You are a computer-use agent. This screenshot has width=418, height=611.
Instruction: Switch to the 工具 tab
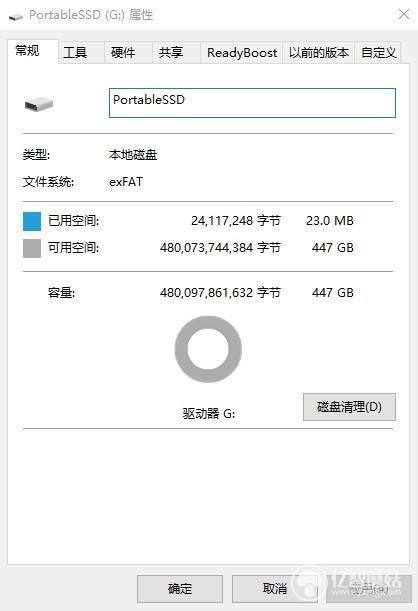coord(75,53)
